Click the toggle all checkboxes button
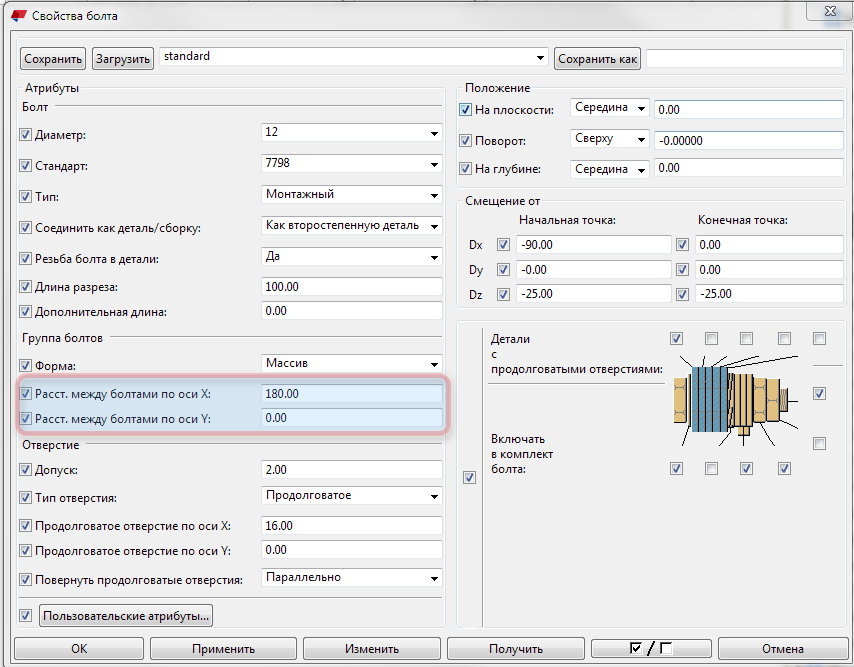The height and width of the screenshot is (667, 854). pos(650,648)
